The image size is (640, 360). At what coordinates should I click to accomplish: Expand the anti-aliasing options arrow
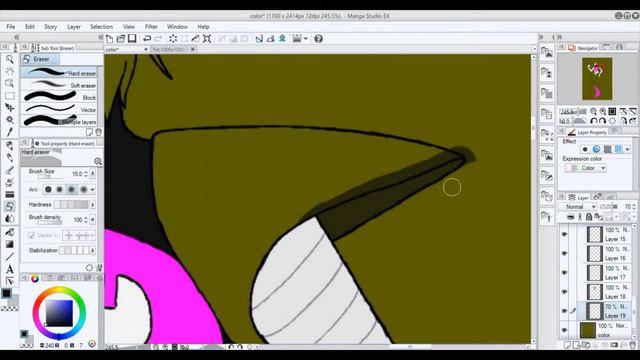(93, 189)
